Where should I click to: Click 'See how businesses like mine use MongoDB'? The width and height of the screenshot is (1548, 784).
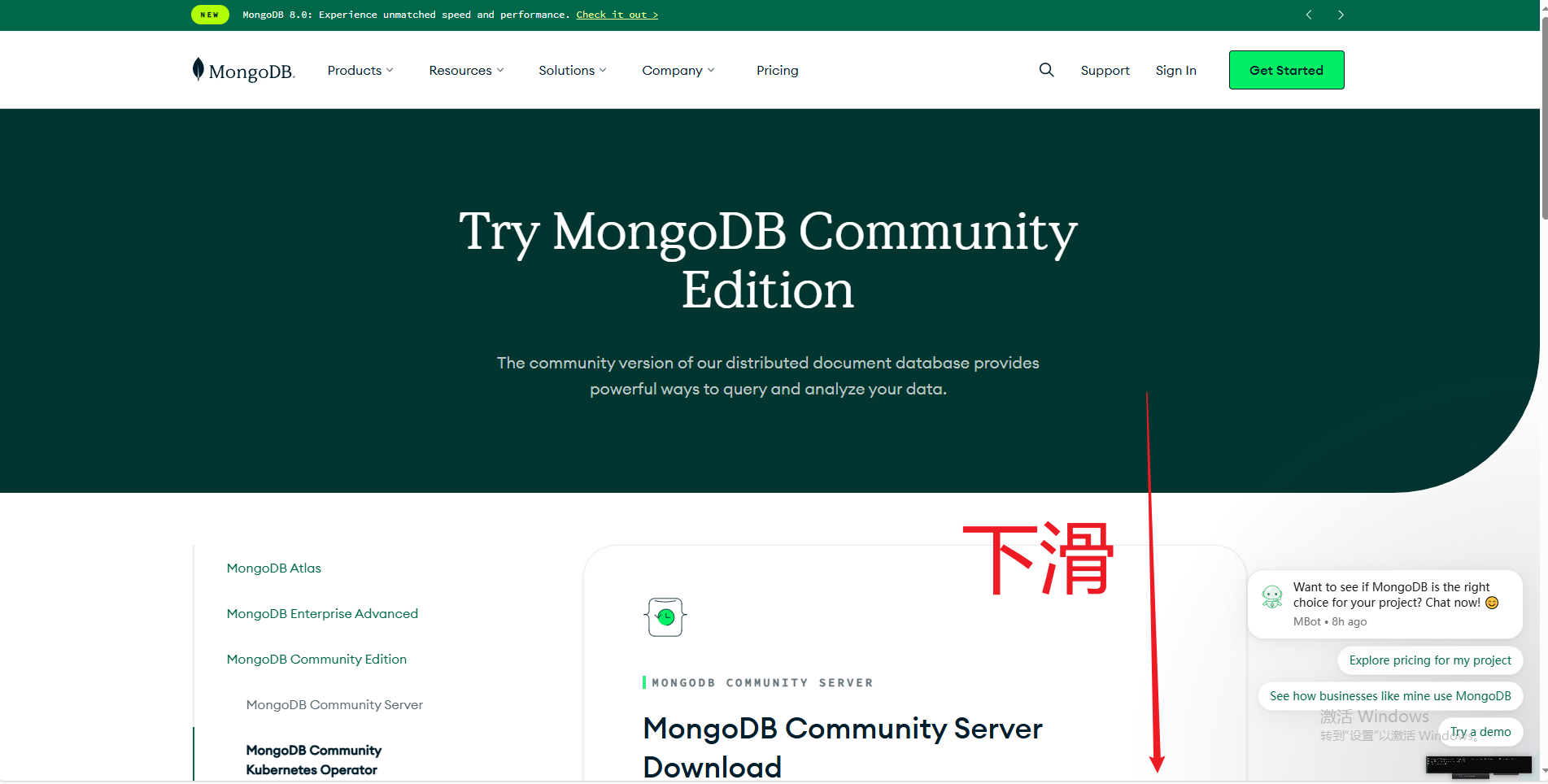pyautogui.click(x=1390, y=696)
